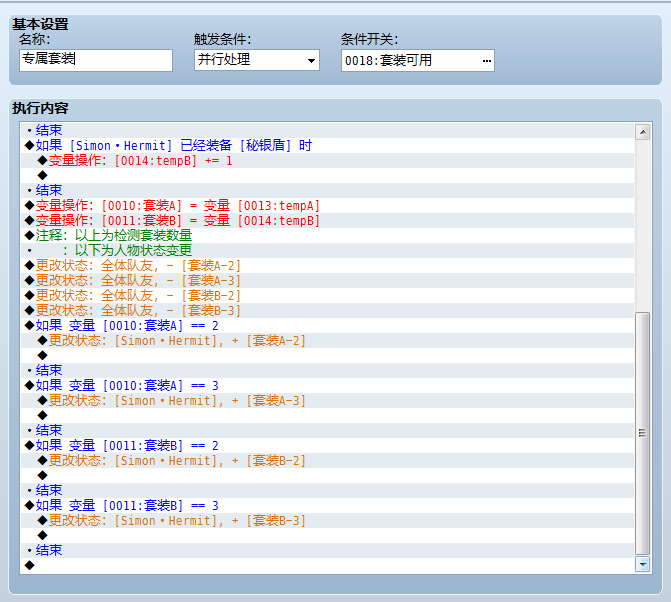Select the final 结束 line after 套装B-3 block
The height and width of the screenshot is (602, 671).
click(327, 550)
